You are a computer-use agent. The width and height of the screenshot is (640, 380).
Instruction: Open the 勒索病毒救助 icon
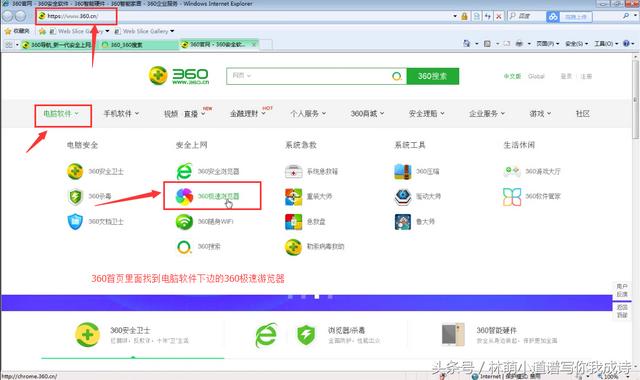pos(293,247)
